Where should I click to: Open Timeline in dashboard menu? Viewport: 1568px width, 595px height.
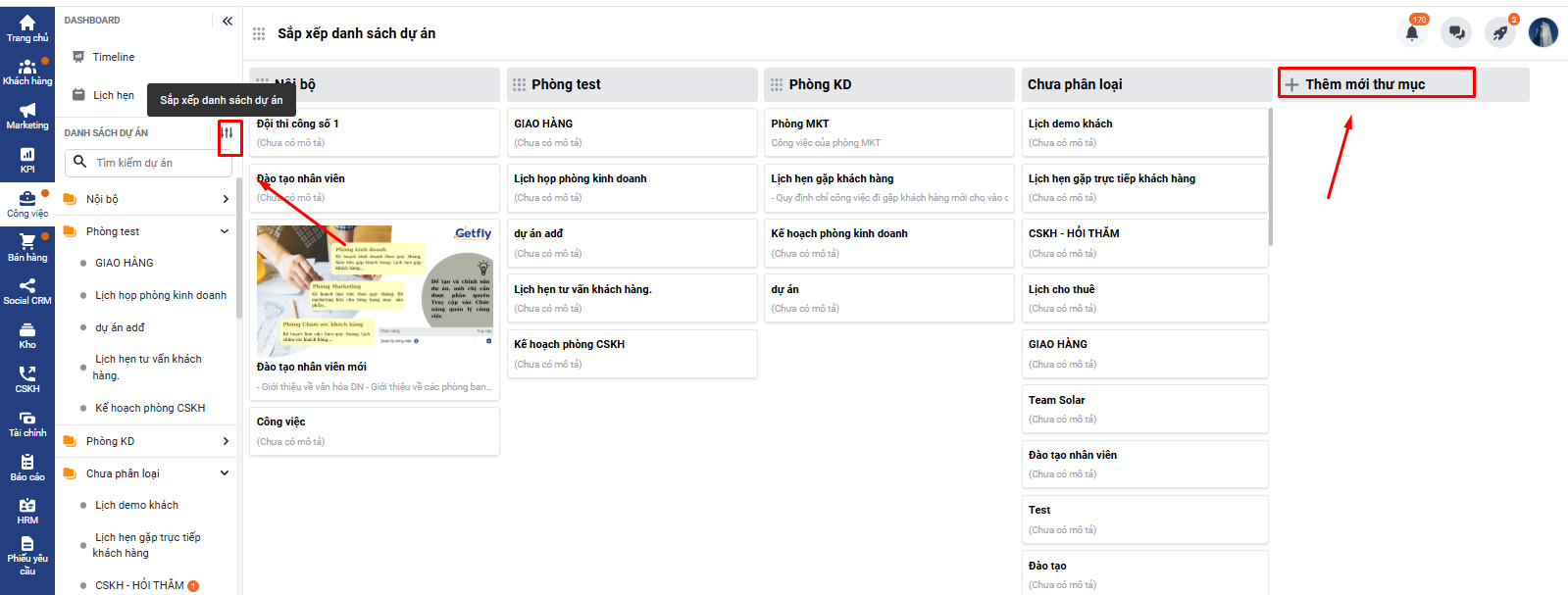113,57
